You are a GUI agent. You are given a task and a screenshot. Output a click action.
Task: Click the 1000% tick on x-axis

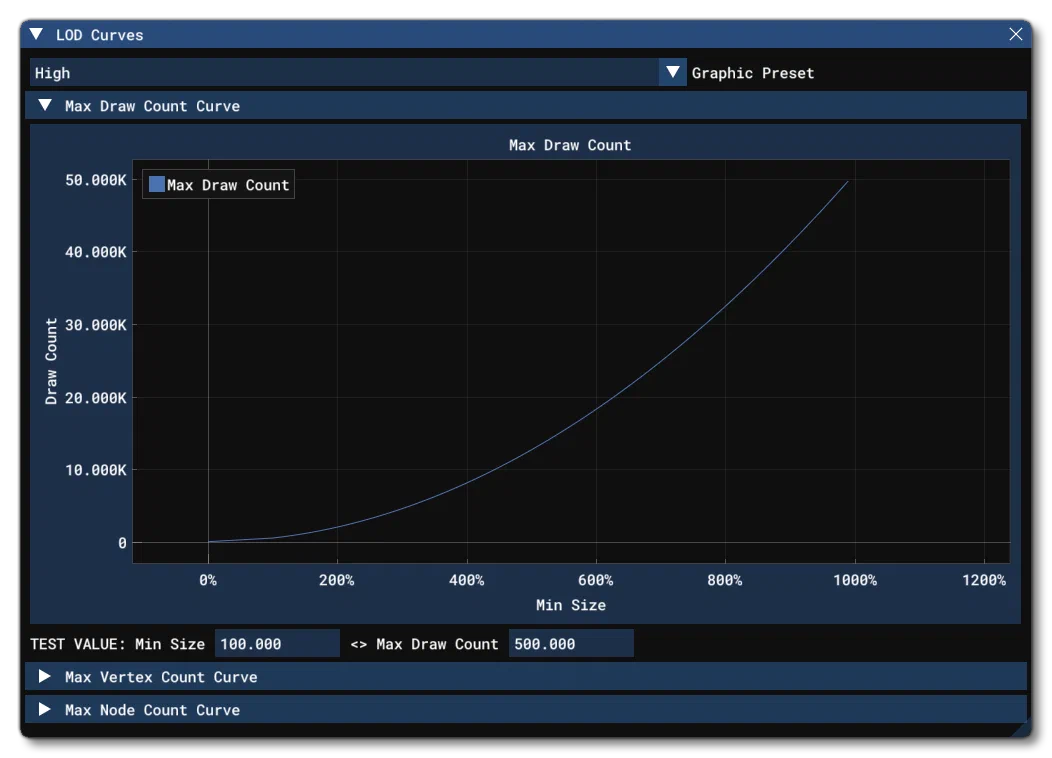point(855,580)
